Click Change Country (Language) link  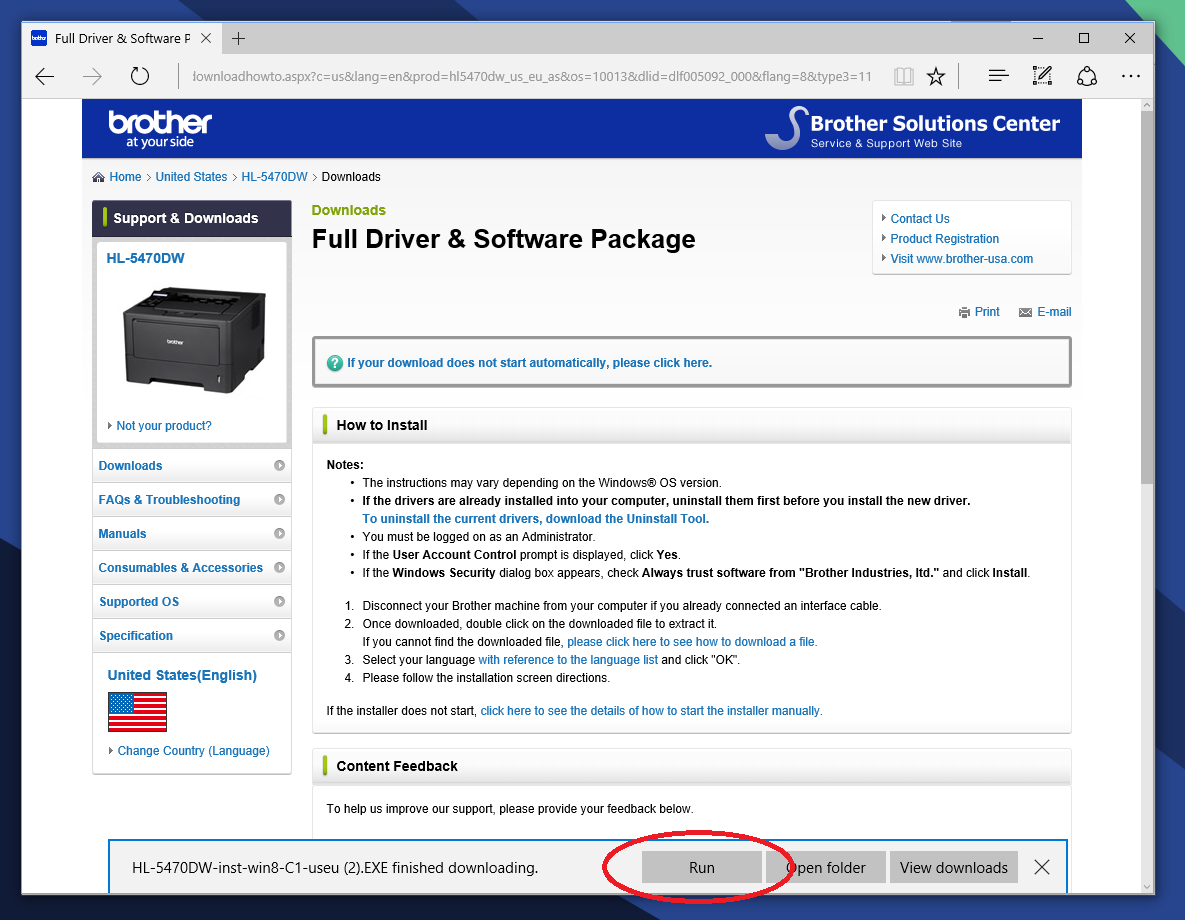193,751
